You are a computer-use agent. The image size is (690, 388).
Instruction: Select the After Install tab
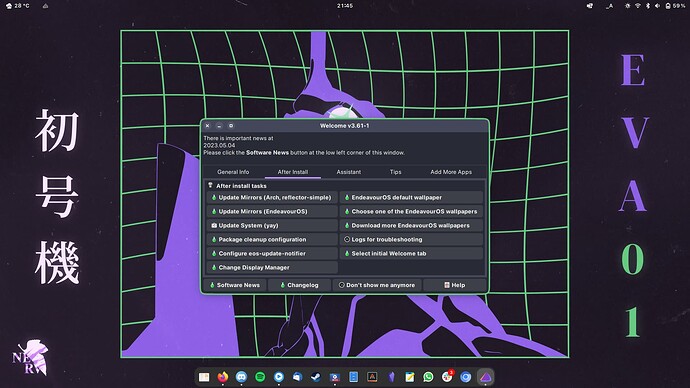[x=293, y=172]
